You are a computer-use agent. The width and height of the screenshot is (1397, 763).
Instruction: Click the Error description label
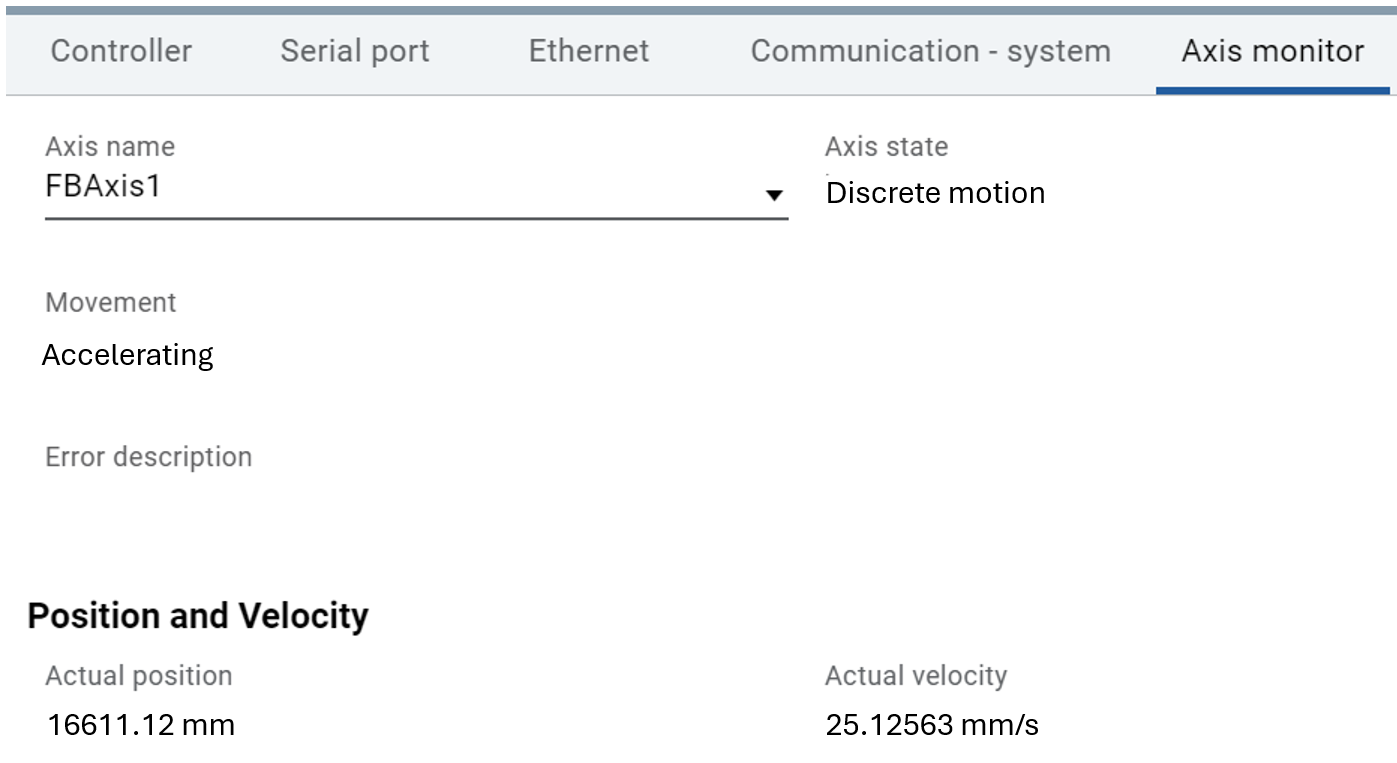pos(148,457)
